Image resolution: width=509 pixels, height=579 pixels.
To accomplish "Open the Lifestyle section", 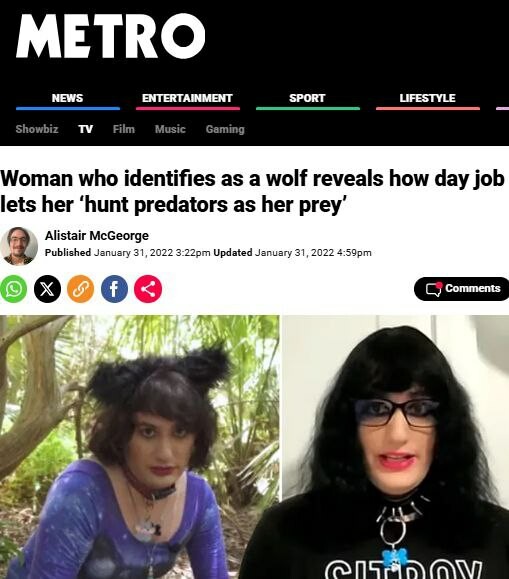I will coord(427,98).
